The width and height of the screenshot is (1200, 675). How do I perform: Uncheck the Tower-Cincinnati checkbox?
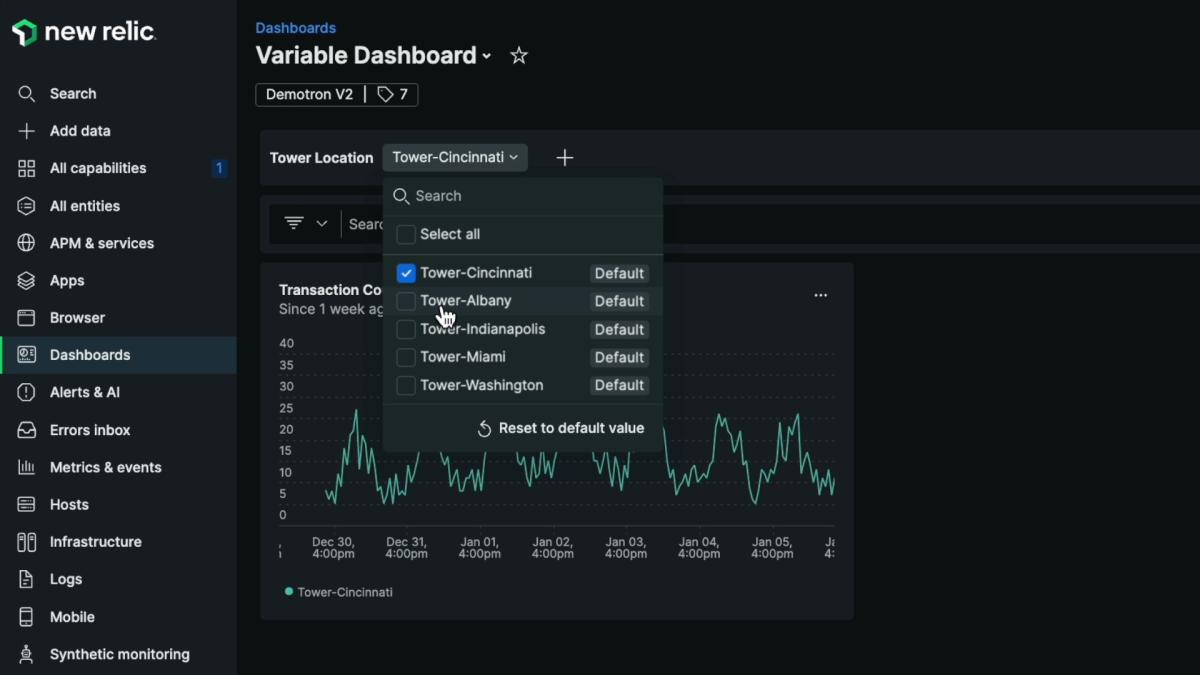[406, 273]
